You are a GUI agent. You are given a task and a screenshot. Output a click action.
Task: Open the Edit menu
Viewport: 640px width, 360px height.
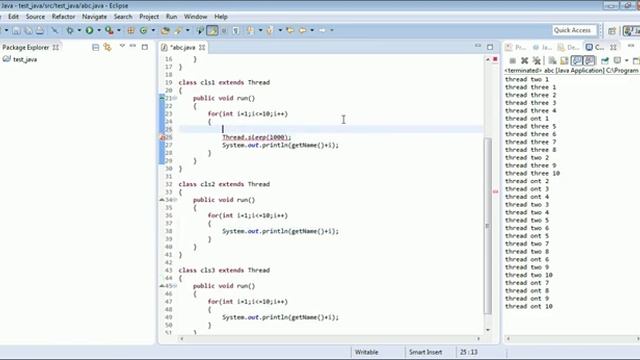(x=13, y=17)
